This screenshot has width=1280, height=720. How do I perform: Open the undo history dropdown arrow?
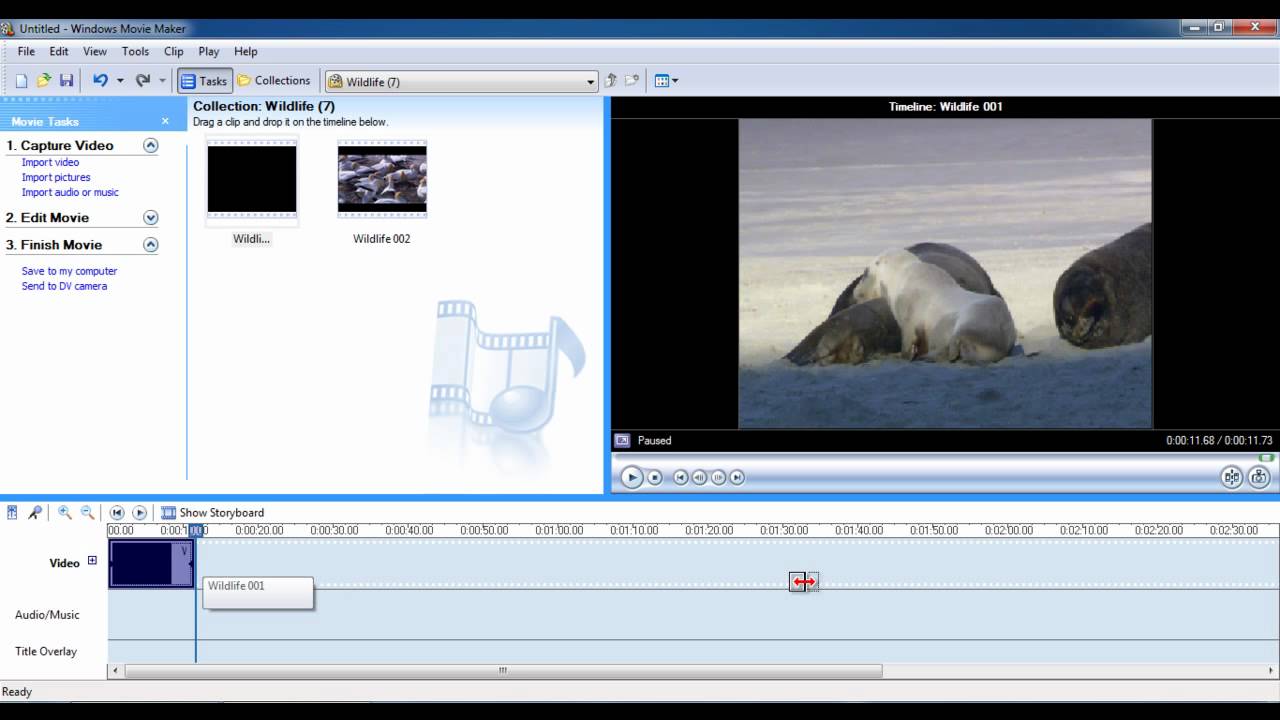pyautogui.click(x=120, y=81)
